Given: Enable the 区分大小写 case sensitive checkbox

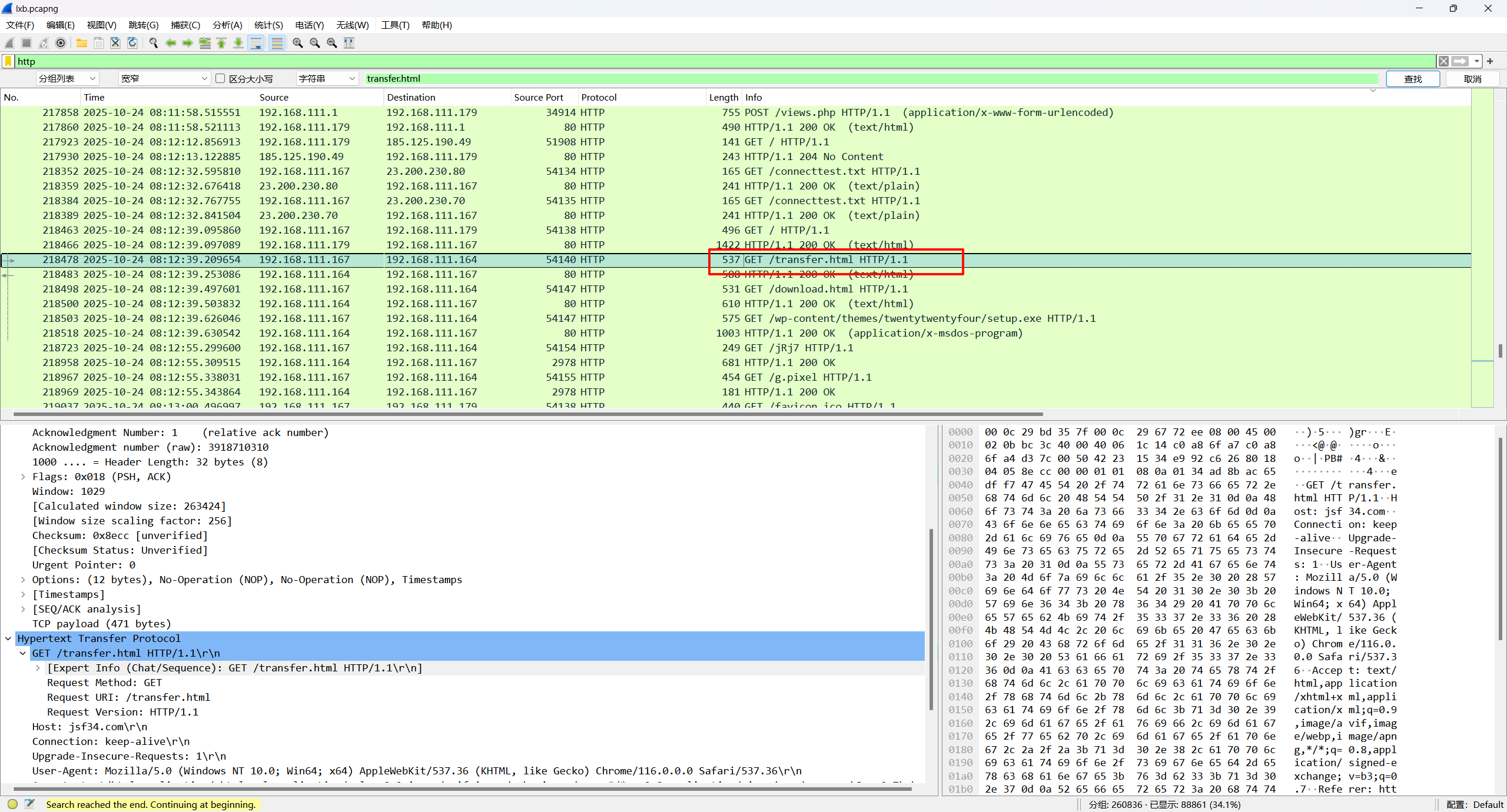Looking at the screenshot, I should click(x=221, y=78).
